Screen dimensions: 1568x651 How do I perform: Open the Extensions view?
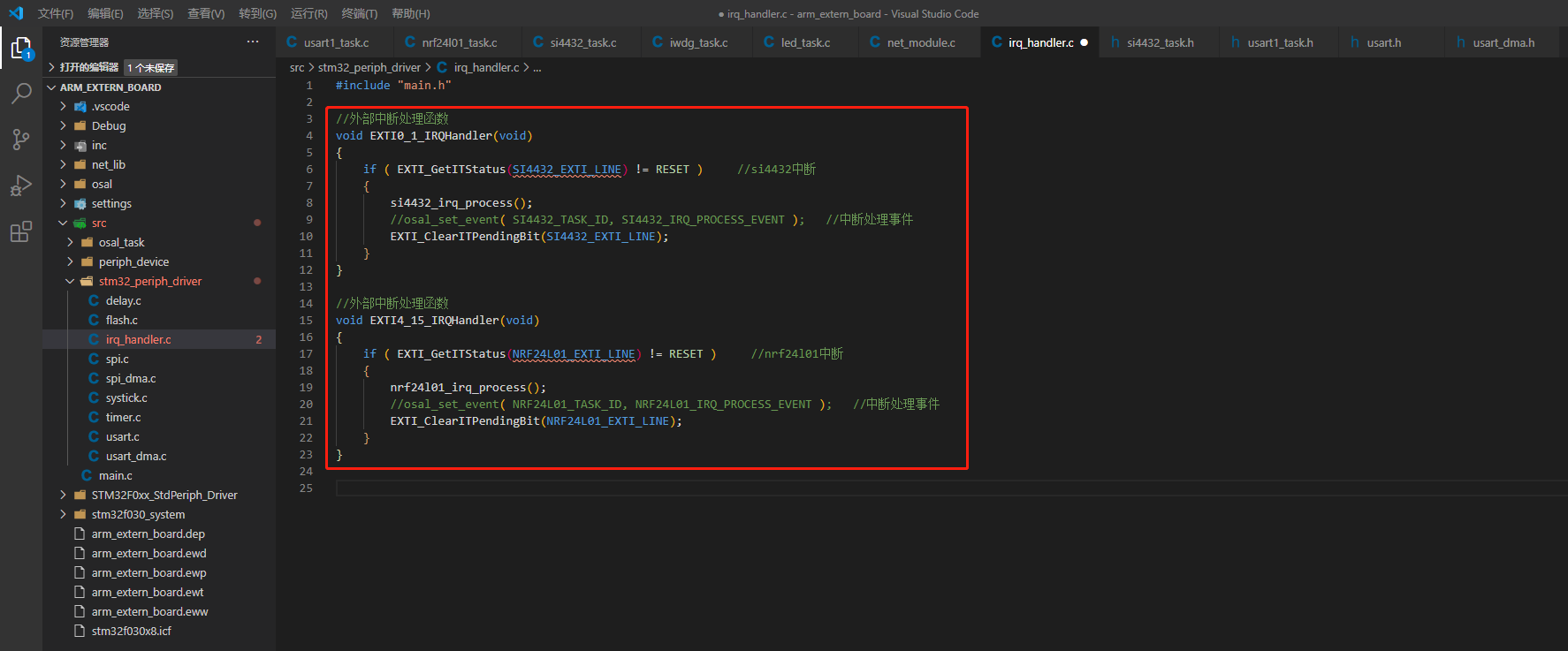click(x=21, y=232)
